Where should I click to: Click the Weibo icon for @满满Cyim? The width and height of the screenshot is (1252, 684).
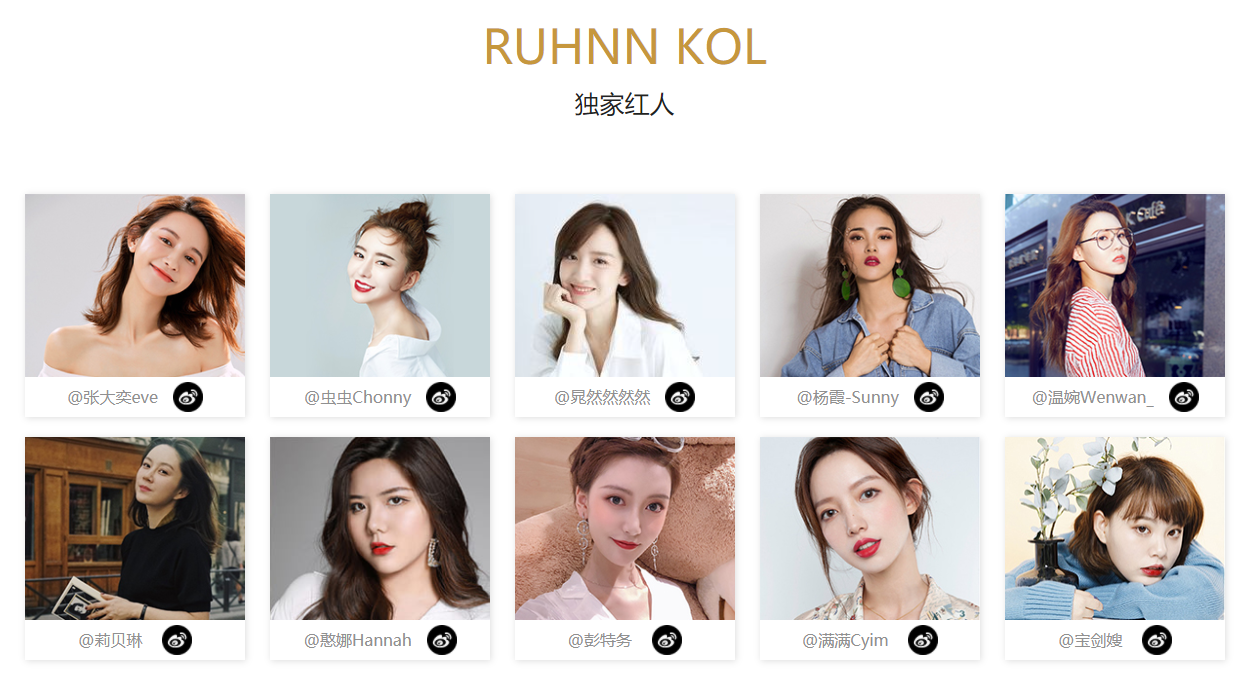click(923, 640)
